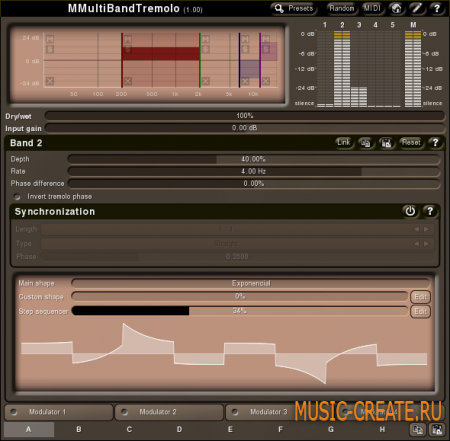Open Synchronization help question mark
The height and width of the screenshot is (441, 450).
tap(430, 211)
